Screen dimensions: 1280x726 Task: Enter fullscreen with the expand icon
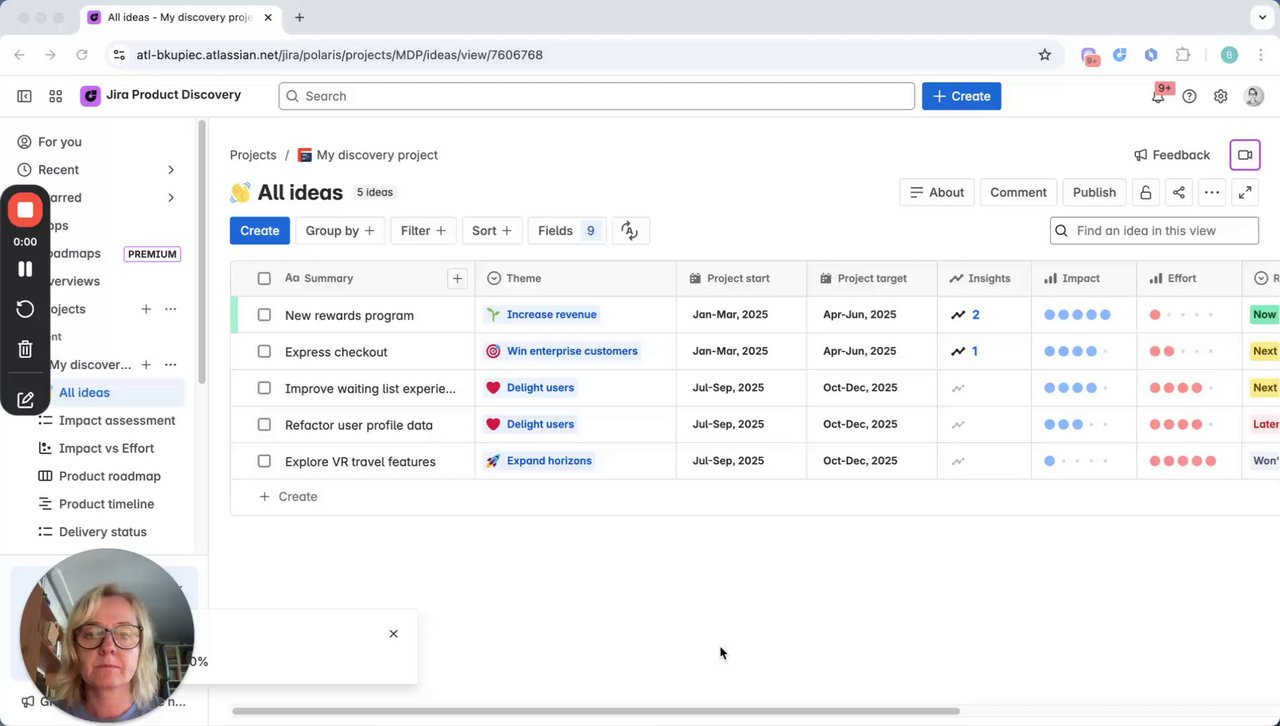pyautogui.click(x=1245, y=192)
